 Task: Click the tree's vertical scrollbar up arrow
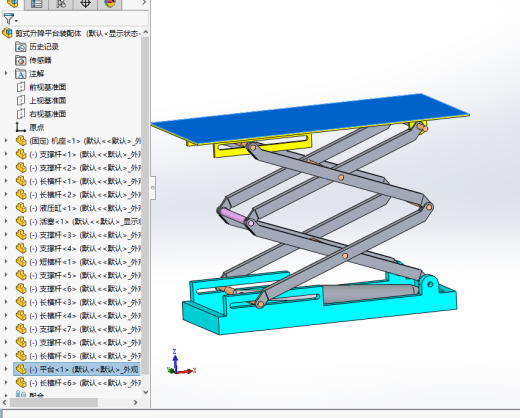[145, 32]
